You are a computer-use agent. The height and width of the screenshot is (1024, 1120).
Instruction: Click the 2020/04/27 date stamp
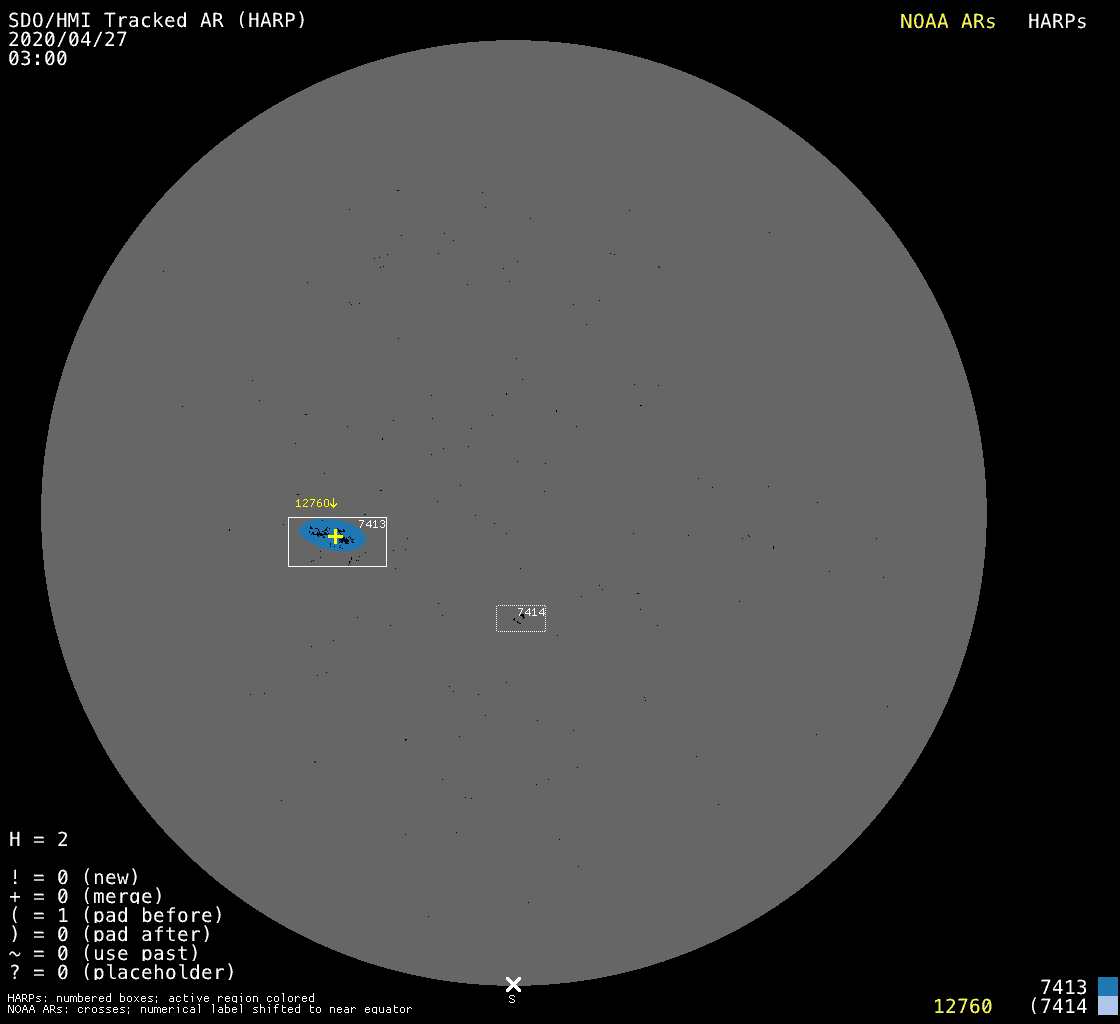[x=68, y=39]
